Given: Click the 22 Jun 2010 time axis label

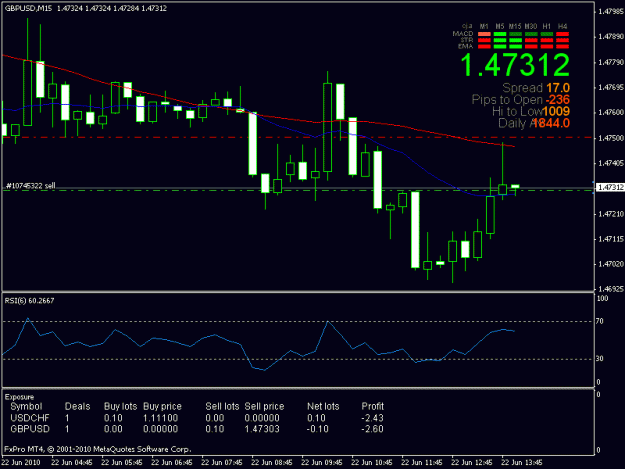Looking at the screenshot, I should [x=21, y=463].
